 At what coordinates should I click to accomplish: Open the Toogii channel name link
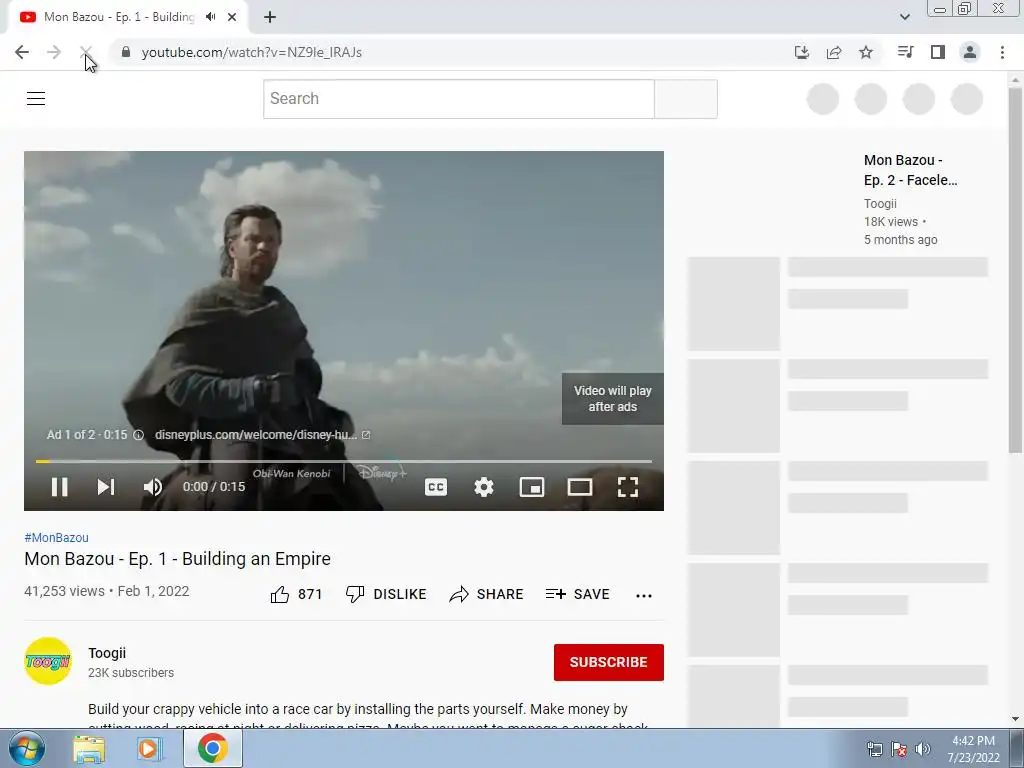(x=107, y=653)
